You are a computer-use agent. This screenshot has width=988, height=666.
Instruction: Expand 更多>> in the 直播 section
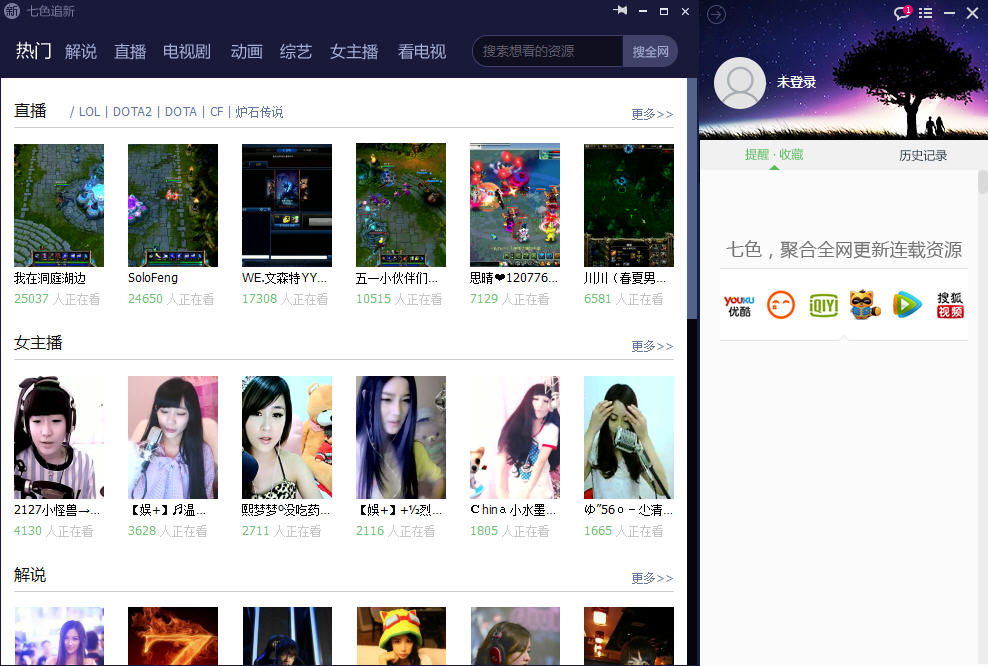[652, 114]
